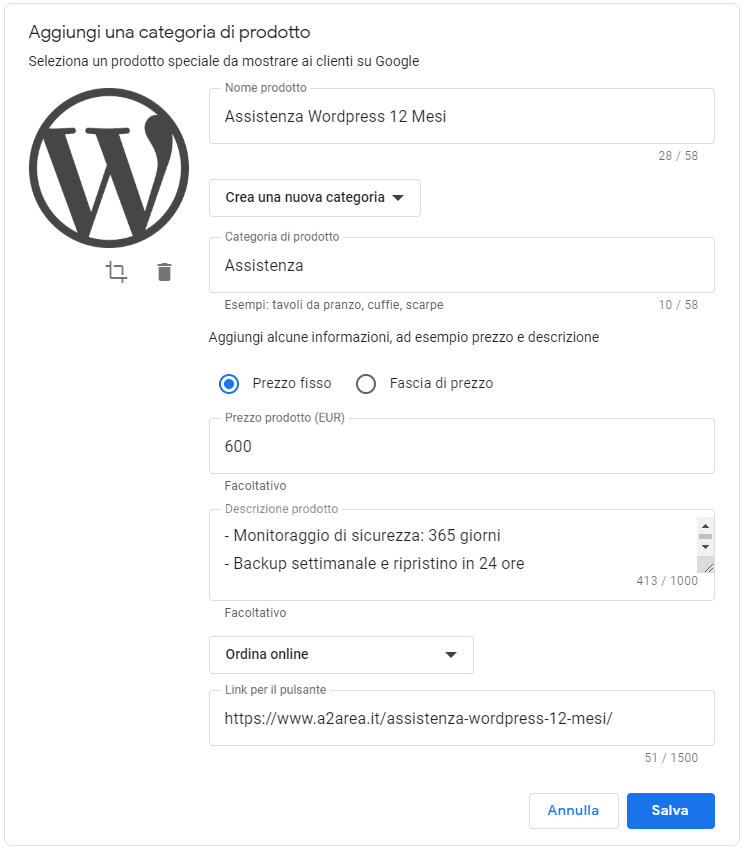Select the Fascia di prezzo radio button
This screenshot has height=851, width=747.
366,384
